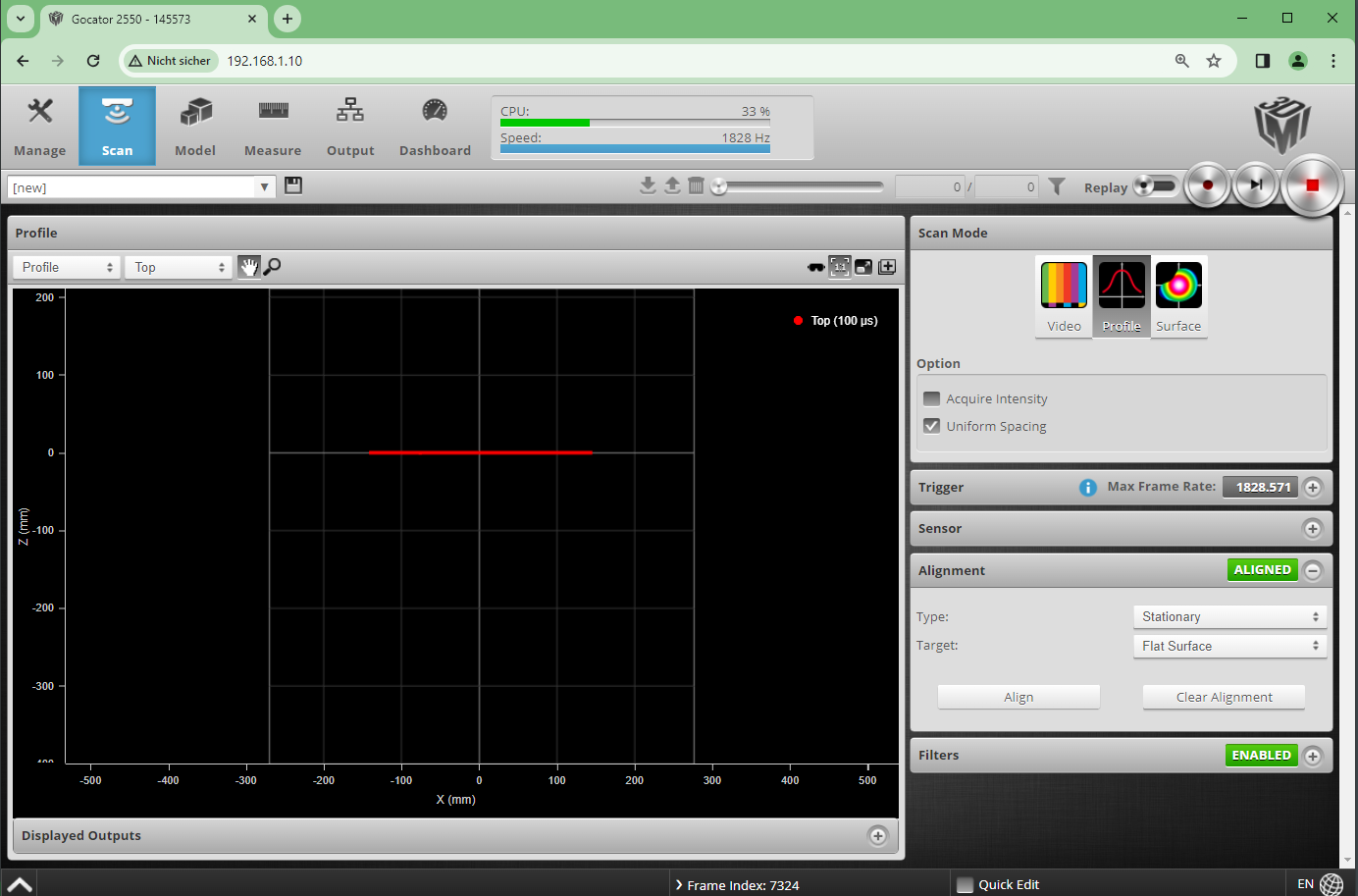Save the current job with floppy icon

click(293, 185)
